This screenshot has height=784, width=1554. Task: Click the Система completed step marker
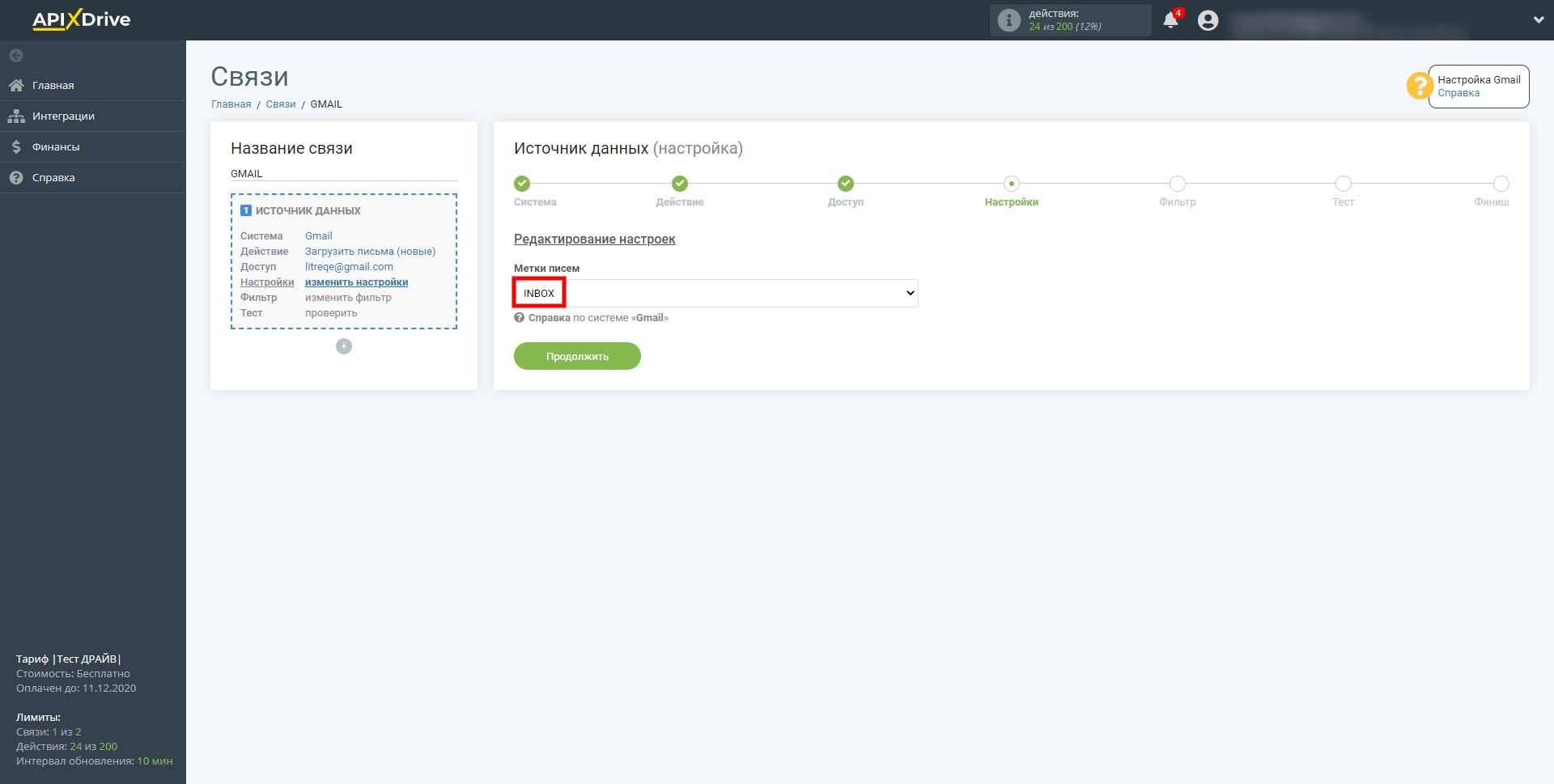pyautogui.click(x=522, y=184)
